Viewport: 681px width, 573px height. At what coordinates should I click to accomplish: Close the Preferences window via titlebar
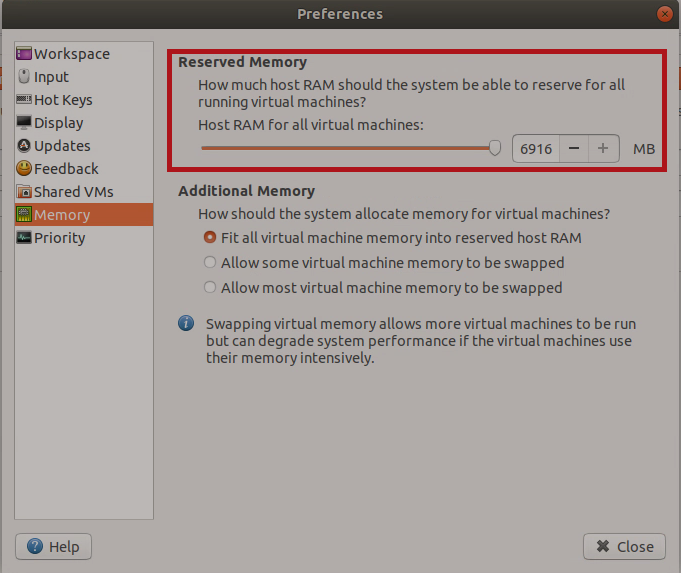click(x=664, y=14)
